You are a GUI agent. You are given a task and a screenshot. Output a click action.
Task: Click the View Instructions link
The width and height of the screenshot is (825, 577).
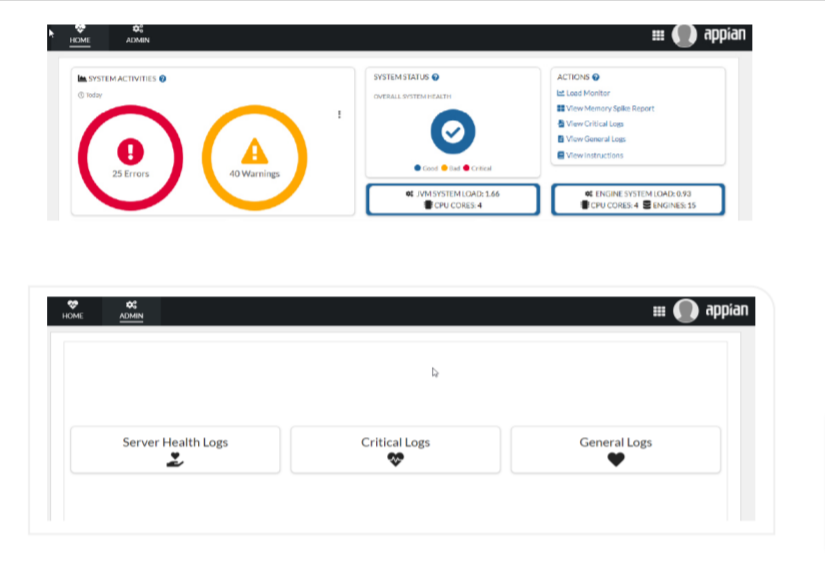tap(593, 156)
